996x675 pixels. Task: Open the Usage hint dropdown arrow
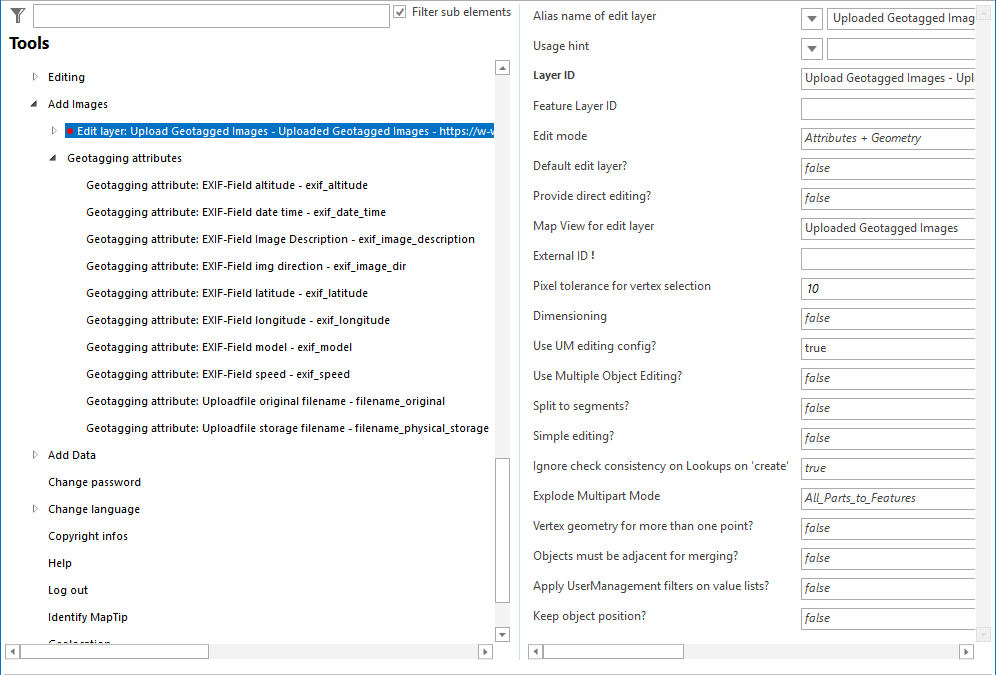[812, 48]
